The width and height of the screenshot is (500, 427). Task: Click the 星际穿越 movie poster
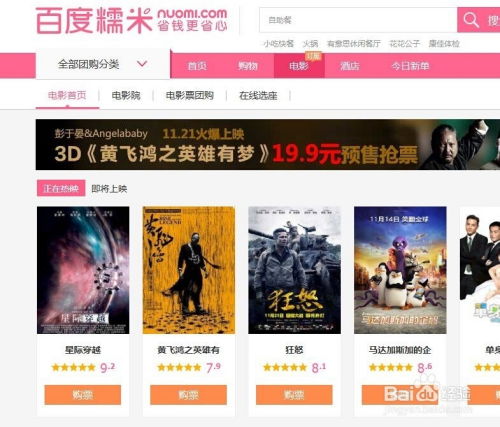83,270
